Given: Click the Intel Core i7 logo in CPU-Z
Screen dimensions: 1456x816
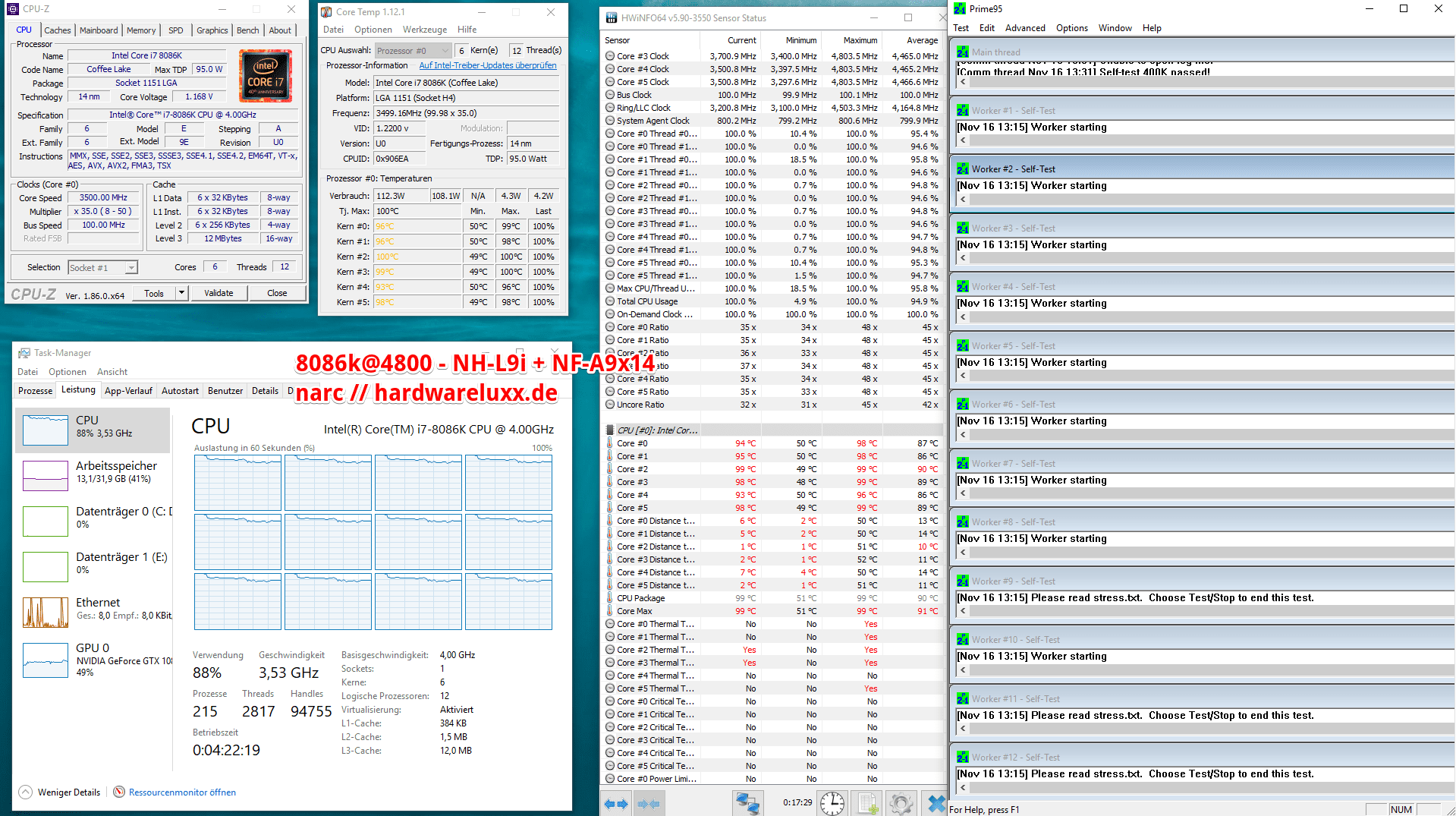Looking at the screenshot, I should pos(266,76).
